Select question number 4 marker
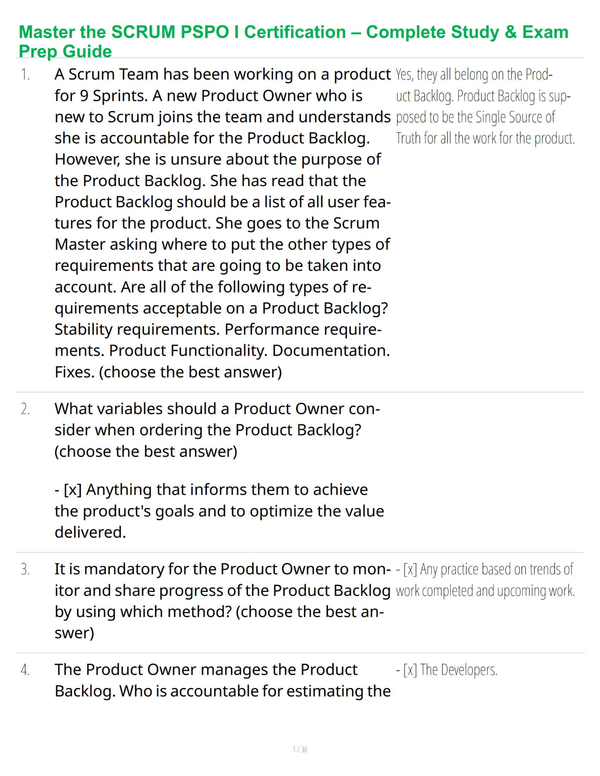 pyautogui.click(x=25, y=670)
